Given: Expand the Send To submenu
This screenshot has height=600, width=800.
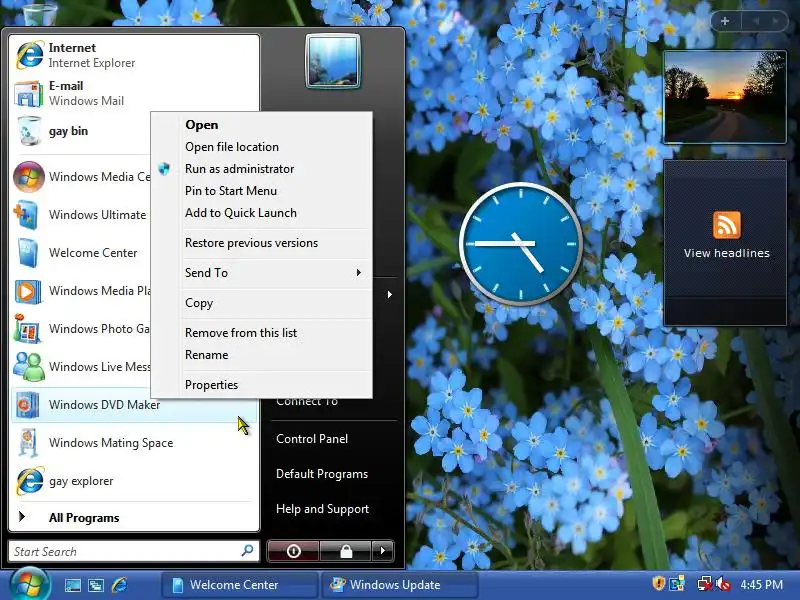Looking at the screenshot, I should point(277,273).
